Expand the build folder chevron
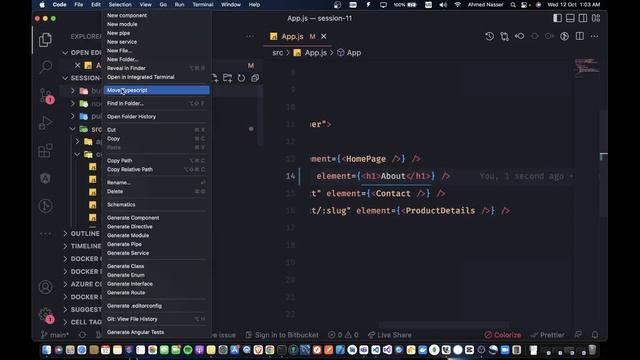The image size is (640, 360). tap(73, 91)
